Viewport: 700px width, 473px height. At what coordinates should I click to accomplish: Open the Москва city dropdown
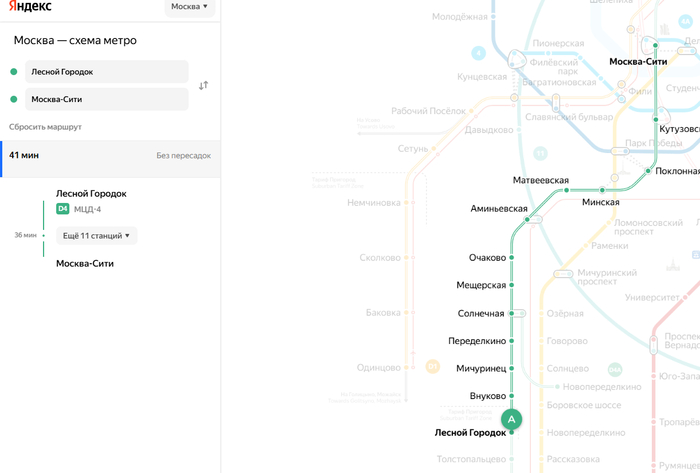190,7
